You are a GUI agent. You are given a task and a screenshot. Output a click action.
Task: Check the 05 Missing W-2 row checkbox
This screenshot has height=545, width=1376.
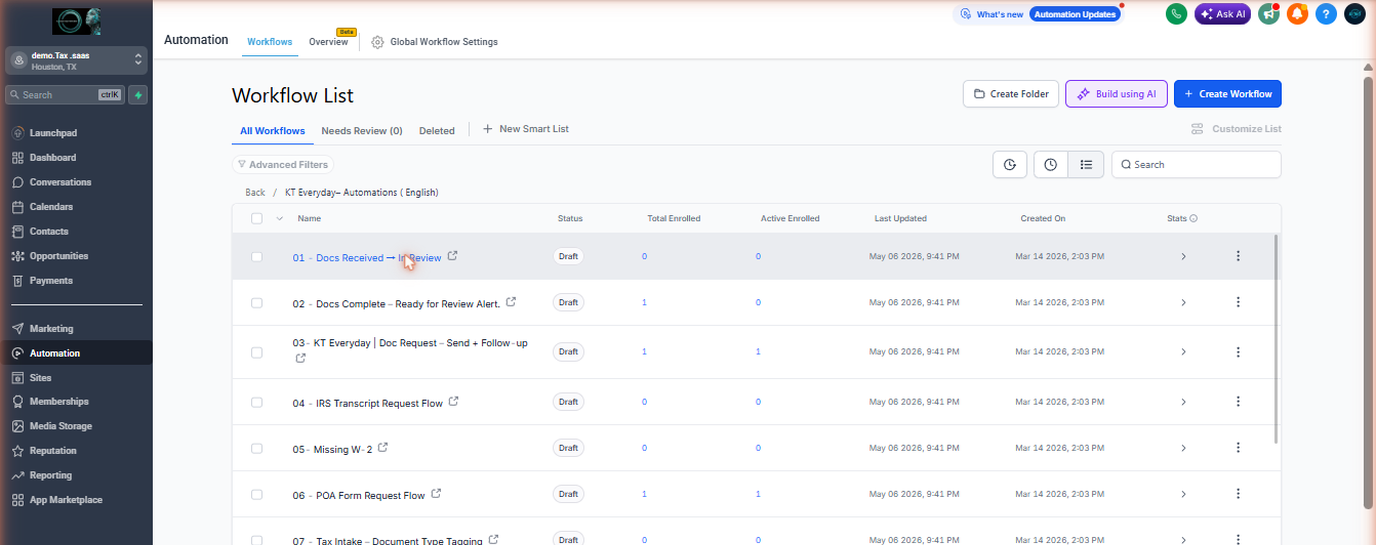click(x=257, y=448)
